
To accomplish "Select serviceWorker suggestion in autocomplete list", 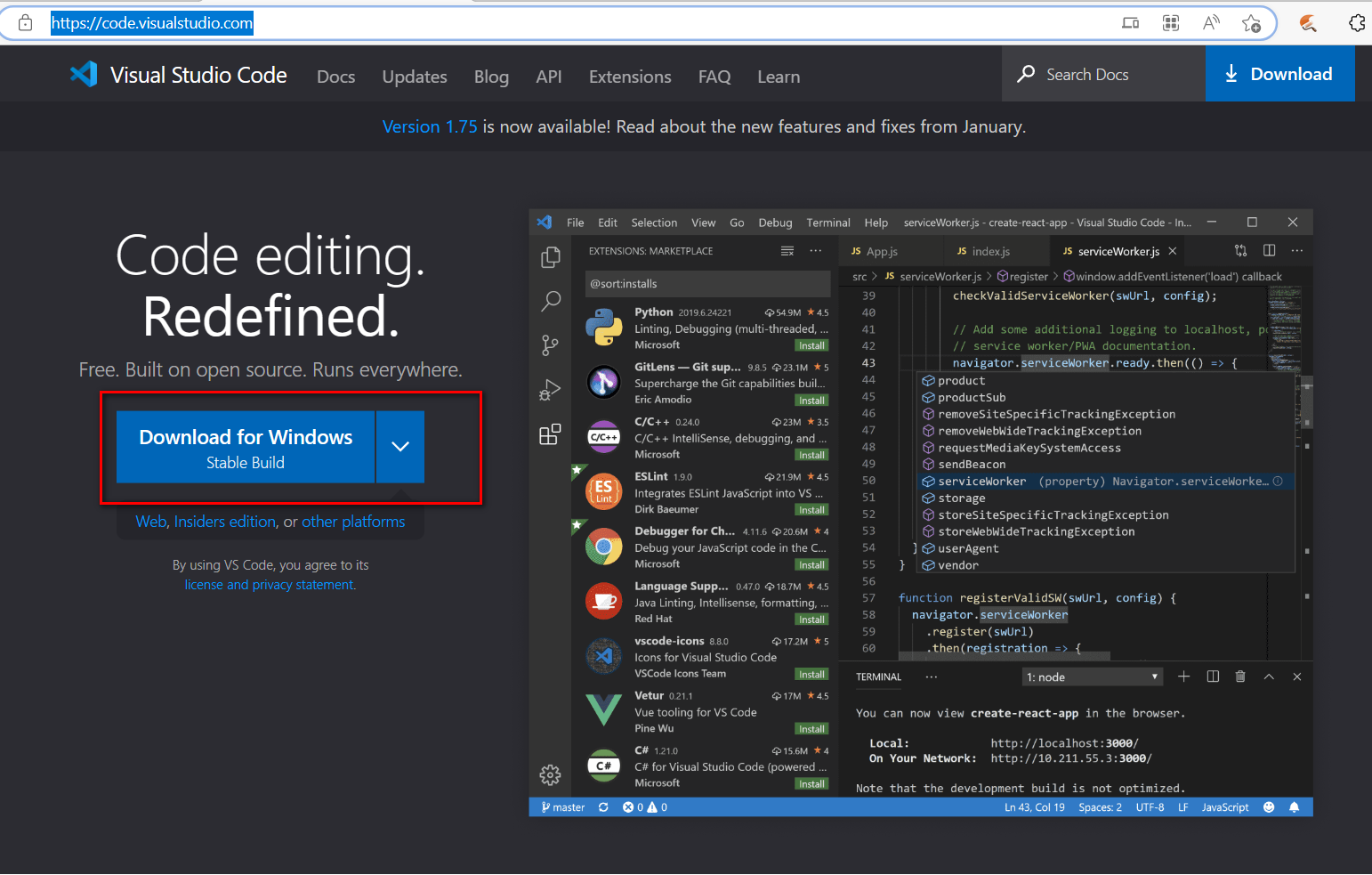I will tap(1107, 482).
